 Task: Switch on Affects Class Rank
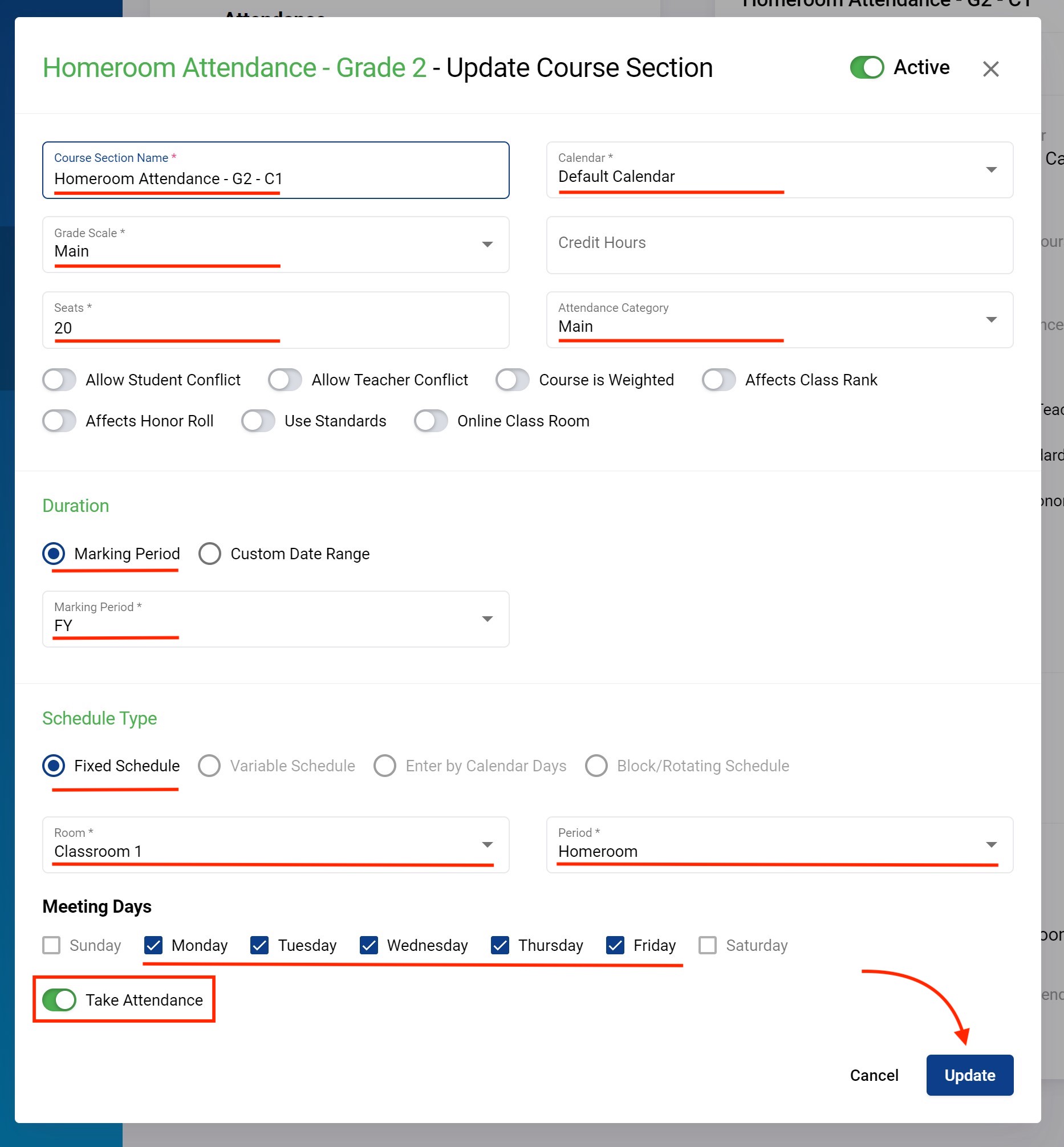click(718, 380)
